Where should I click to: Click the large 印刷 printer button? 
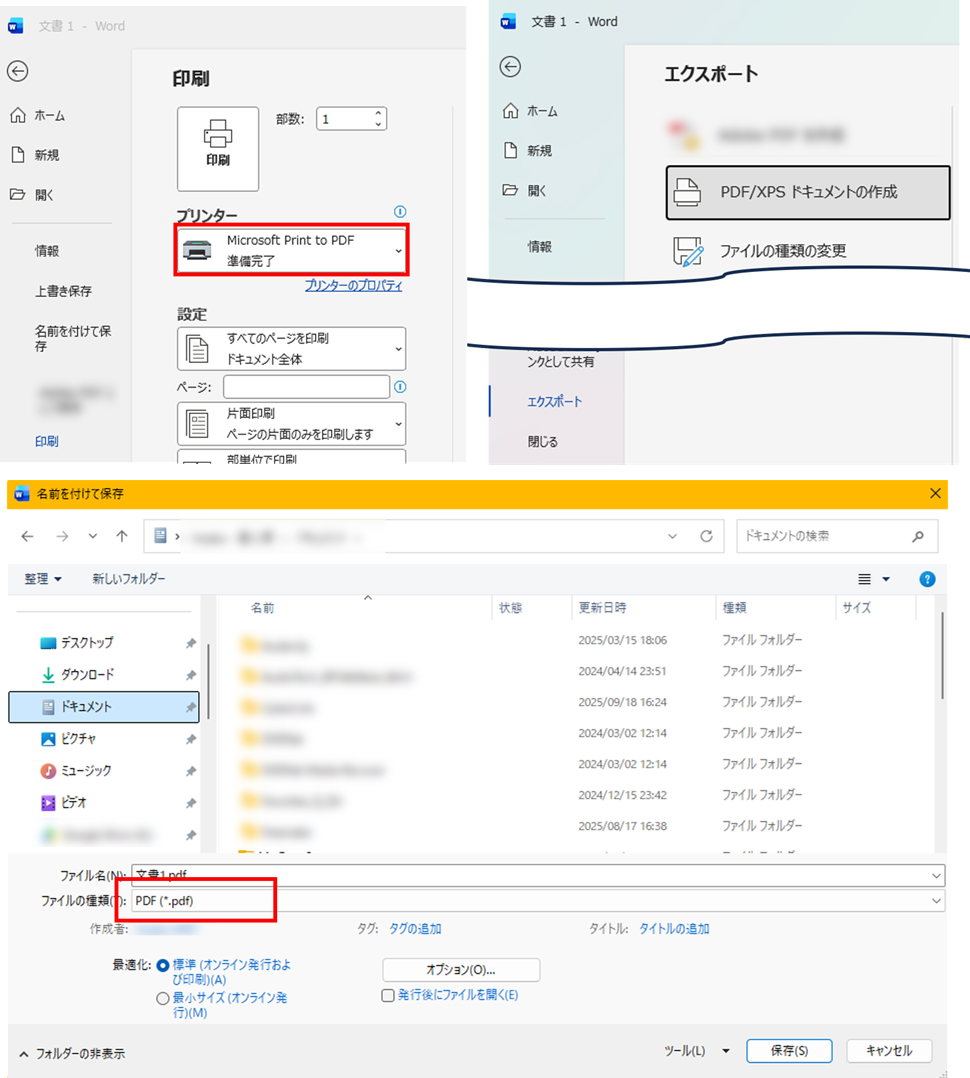[218, 148]
